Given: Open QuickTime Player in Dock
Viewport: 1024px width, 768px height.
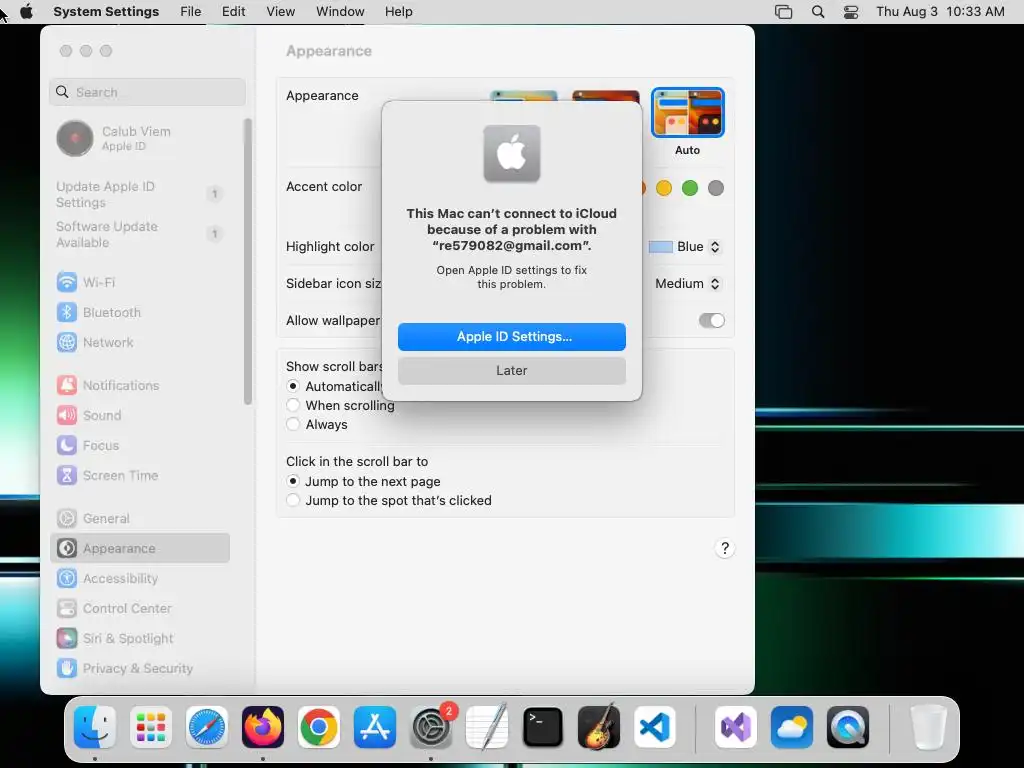Looking at the screenshot, I should 848,727.
